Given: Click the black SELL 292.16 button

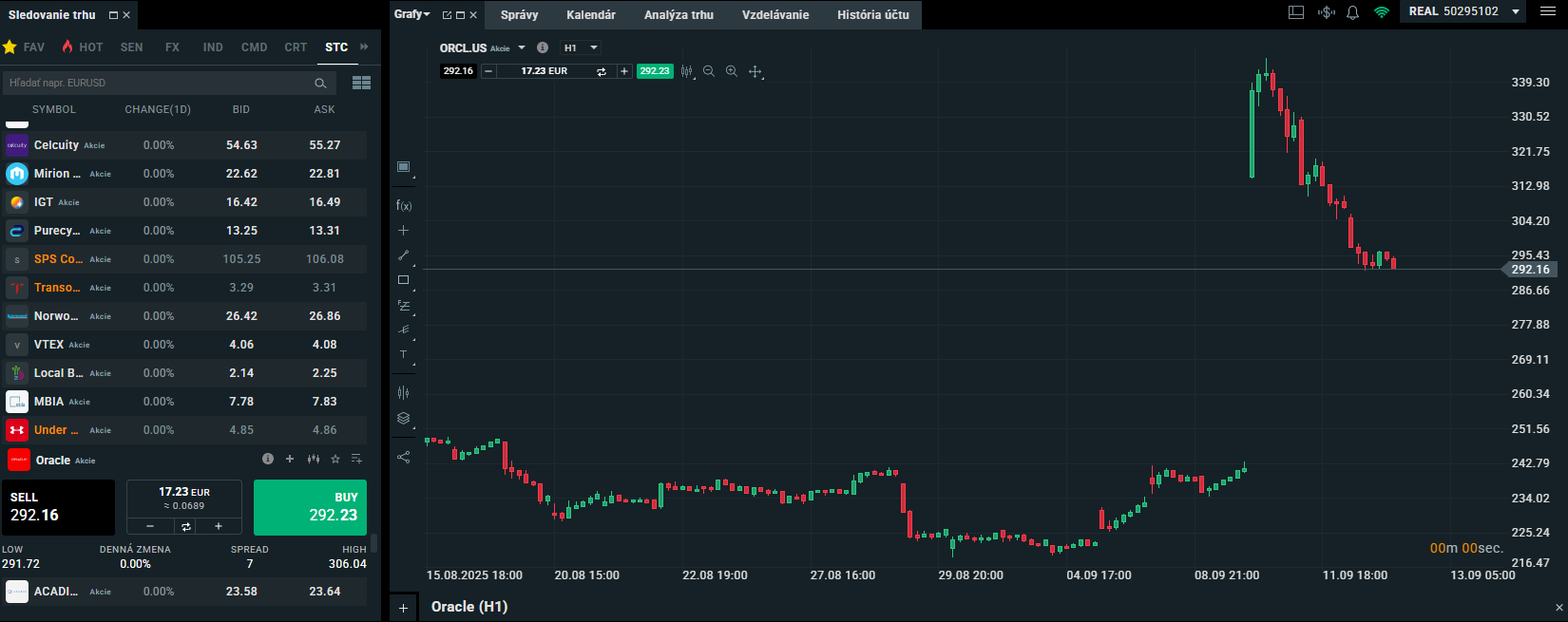Looking at the screenshot, I should 58,507.
